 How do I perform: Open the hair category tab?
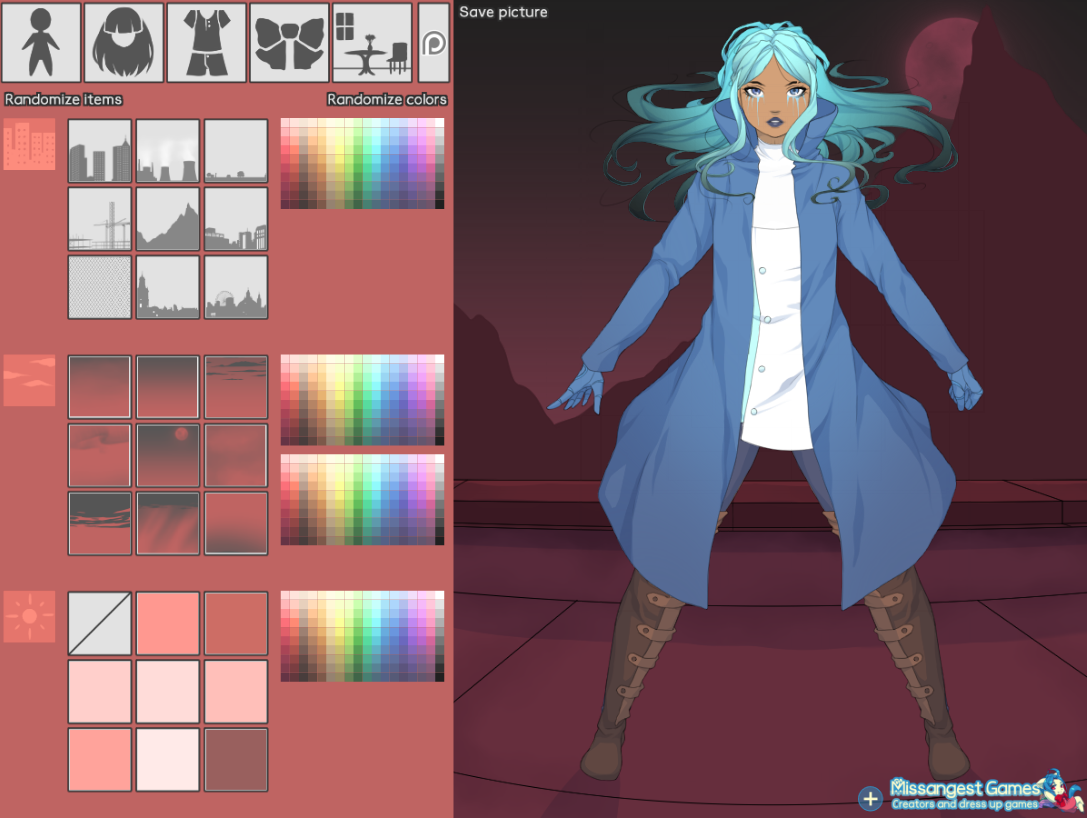pyautogui.click(x=124, y=42)
